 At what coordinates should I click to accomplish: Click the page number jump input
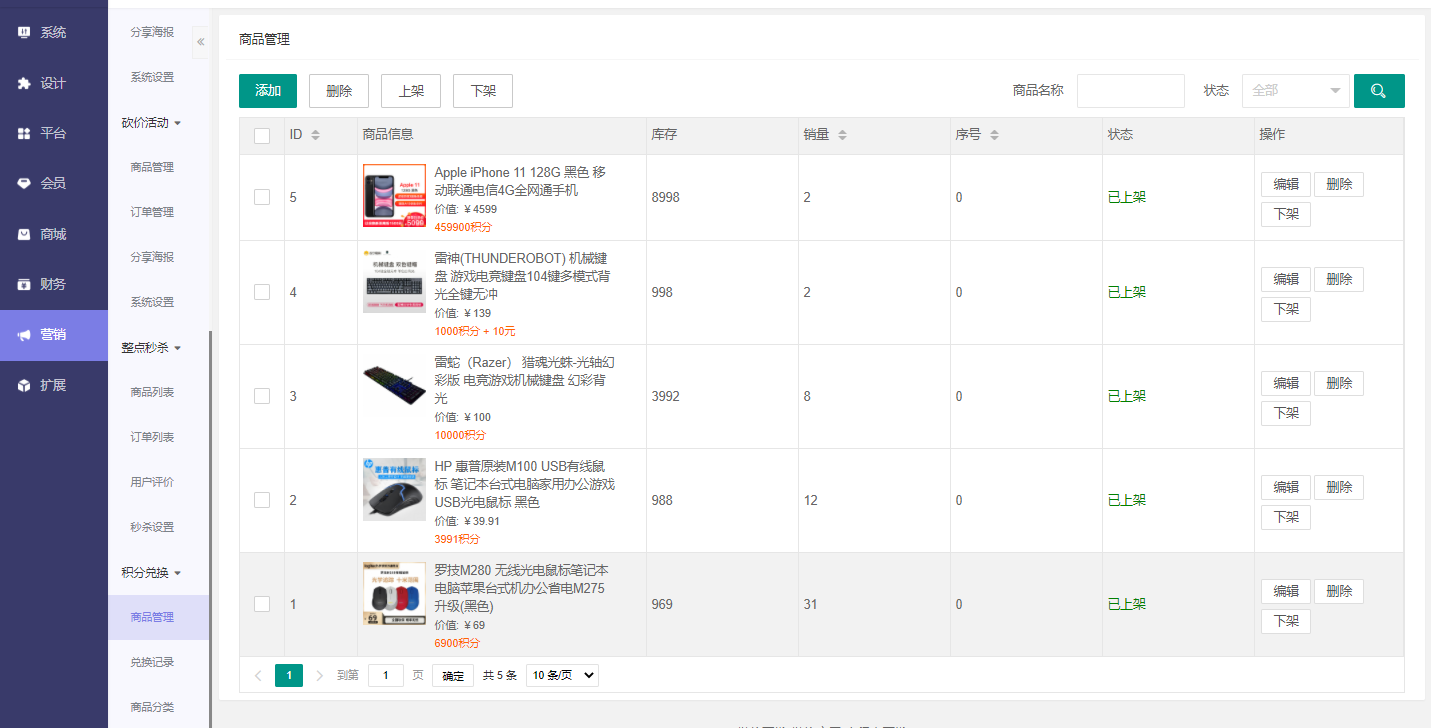[x=386, y=676]
